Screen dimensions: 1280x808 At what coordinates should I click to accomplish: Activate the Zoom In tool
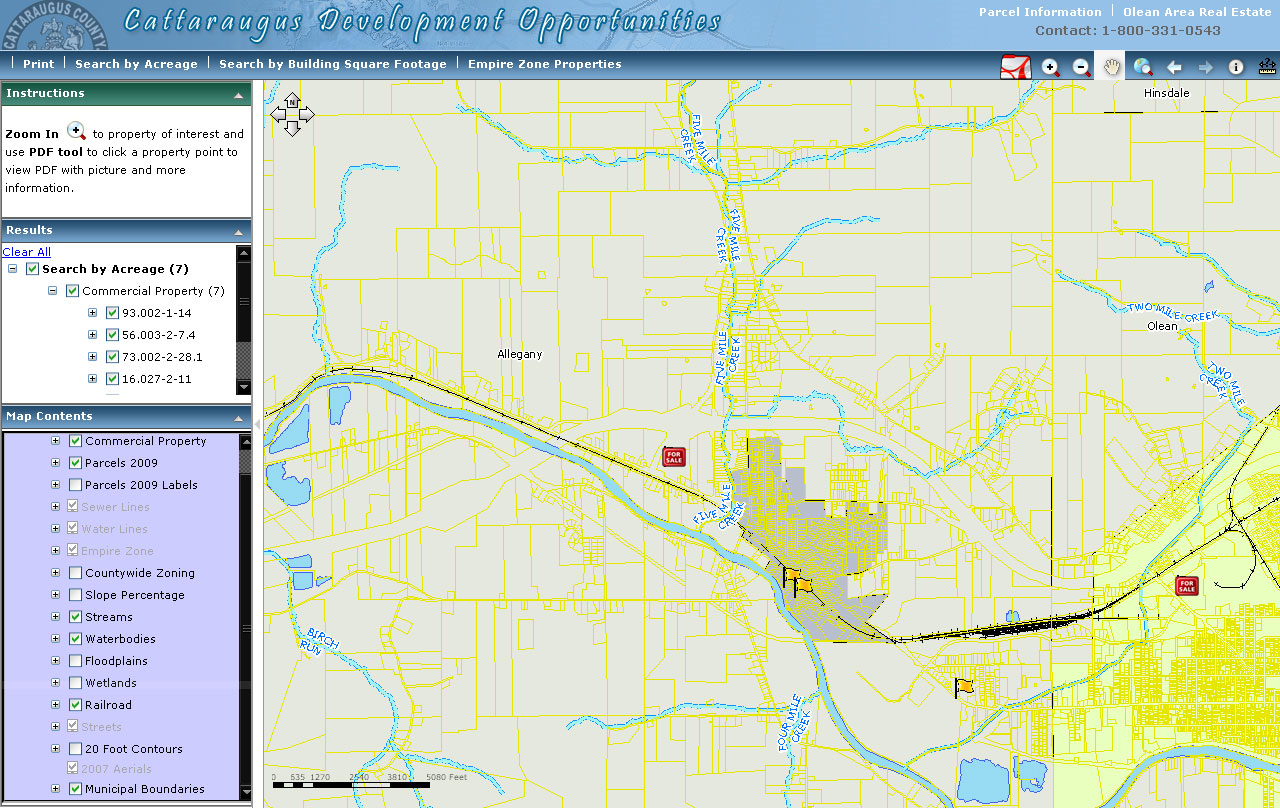click(x=1050, y=67)
